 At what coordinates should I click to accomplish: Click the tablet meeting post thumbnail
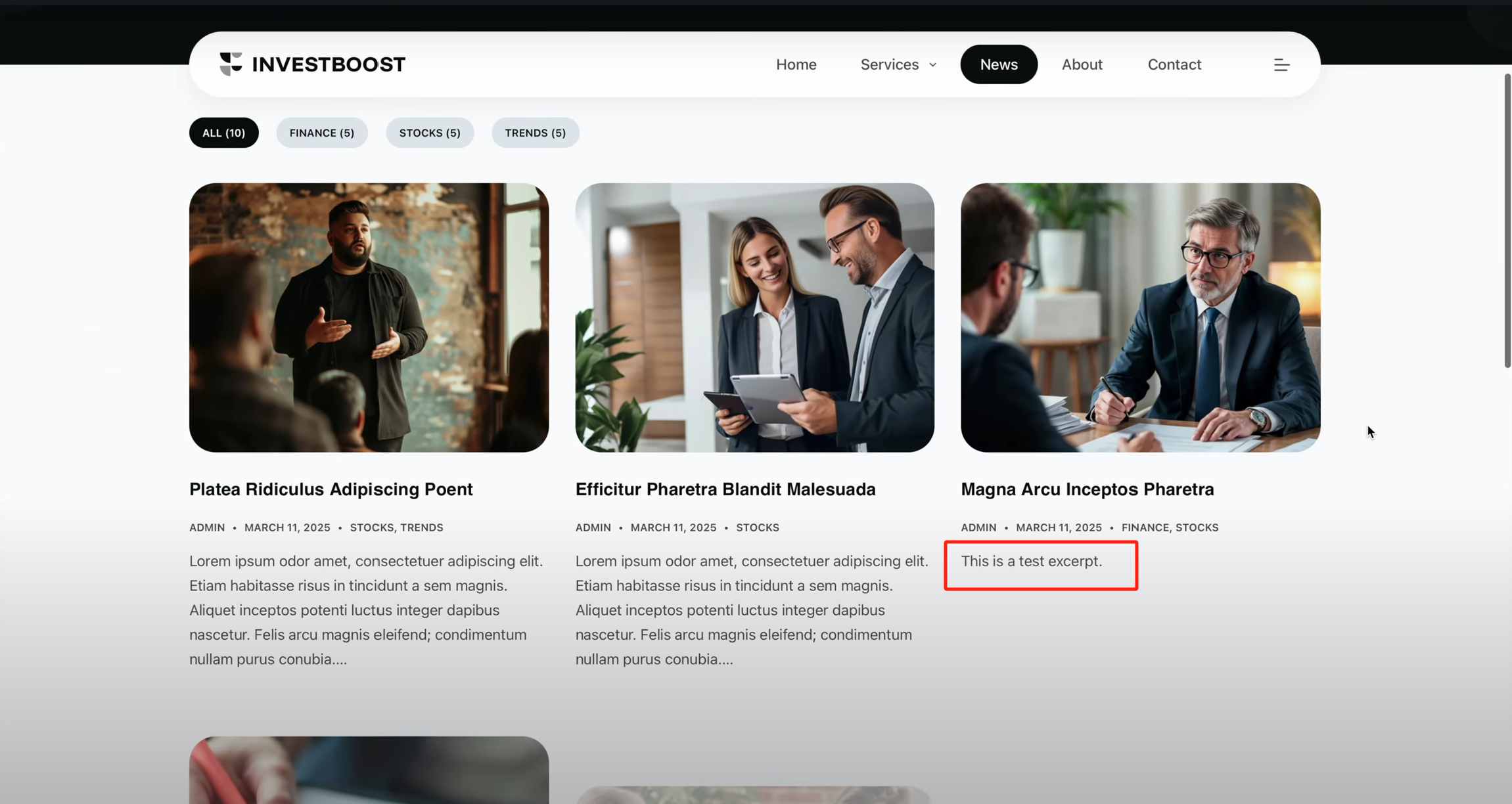click(x=754, y=317)
